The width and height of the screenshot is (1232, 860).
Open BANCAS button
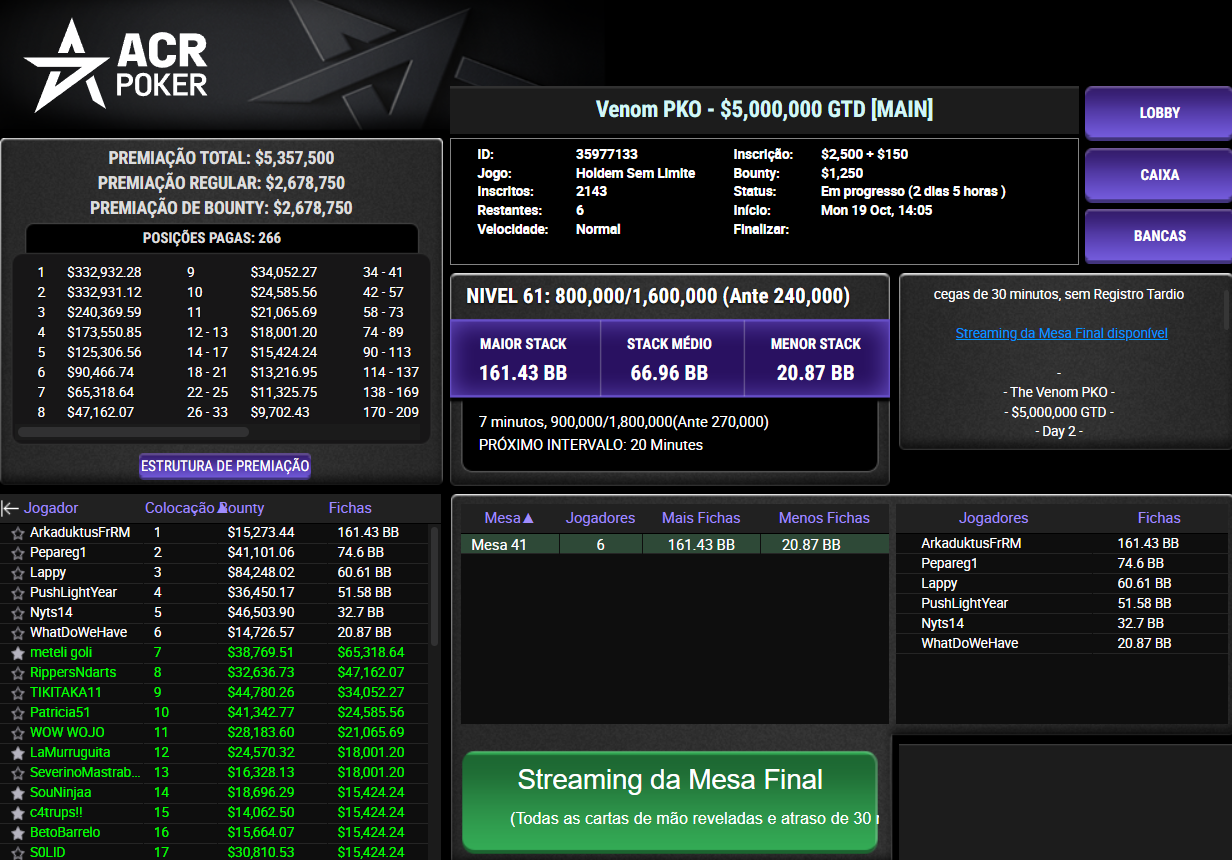point(1159,236)
